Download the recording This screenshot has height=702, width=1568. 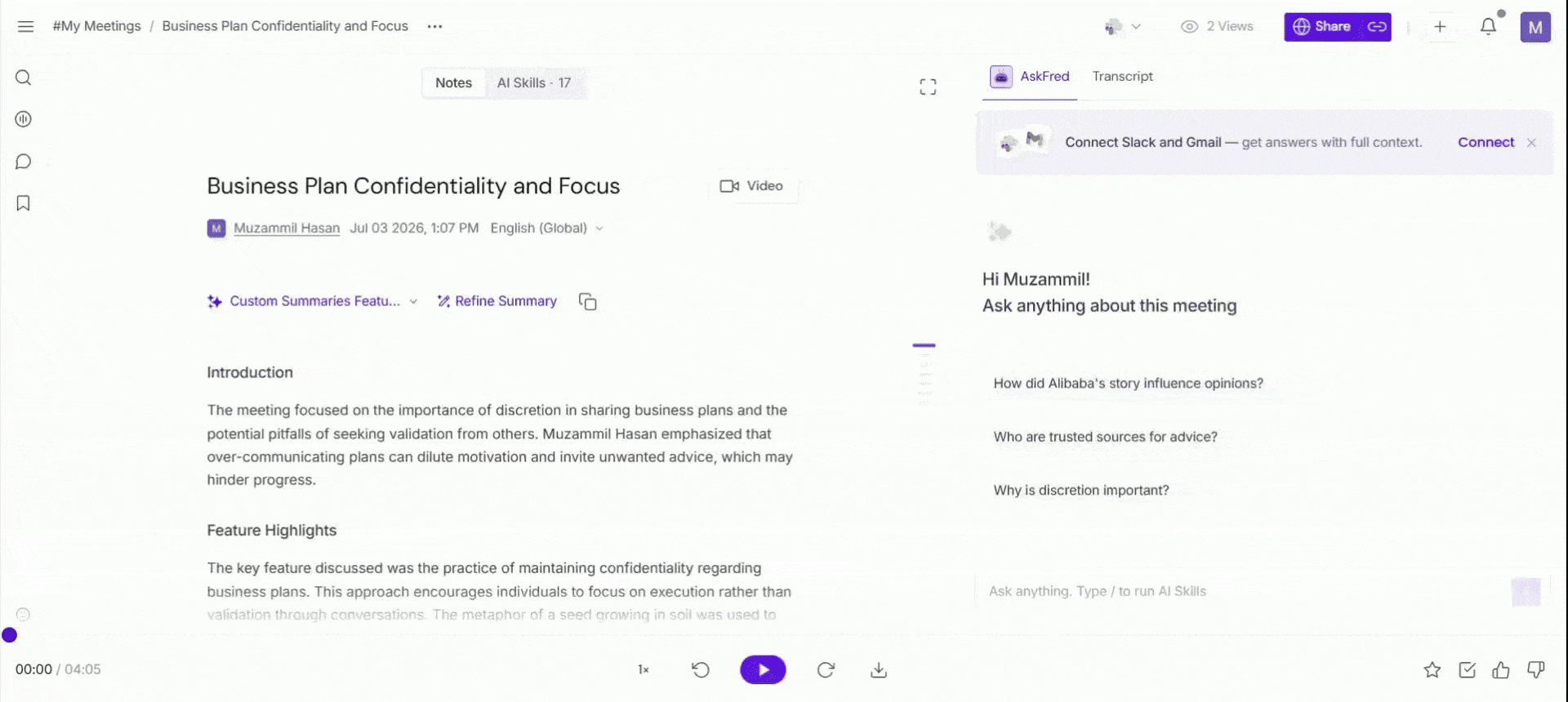click(879, 670)
